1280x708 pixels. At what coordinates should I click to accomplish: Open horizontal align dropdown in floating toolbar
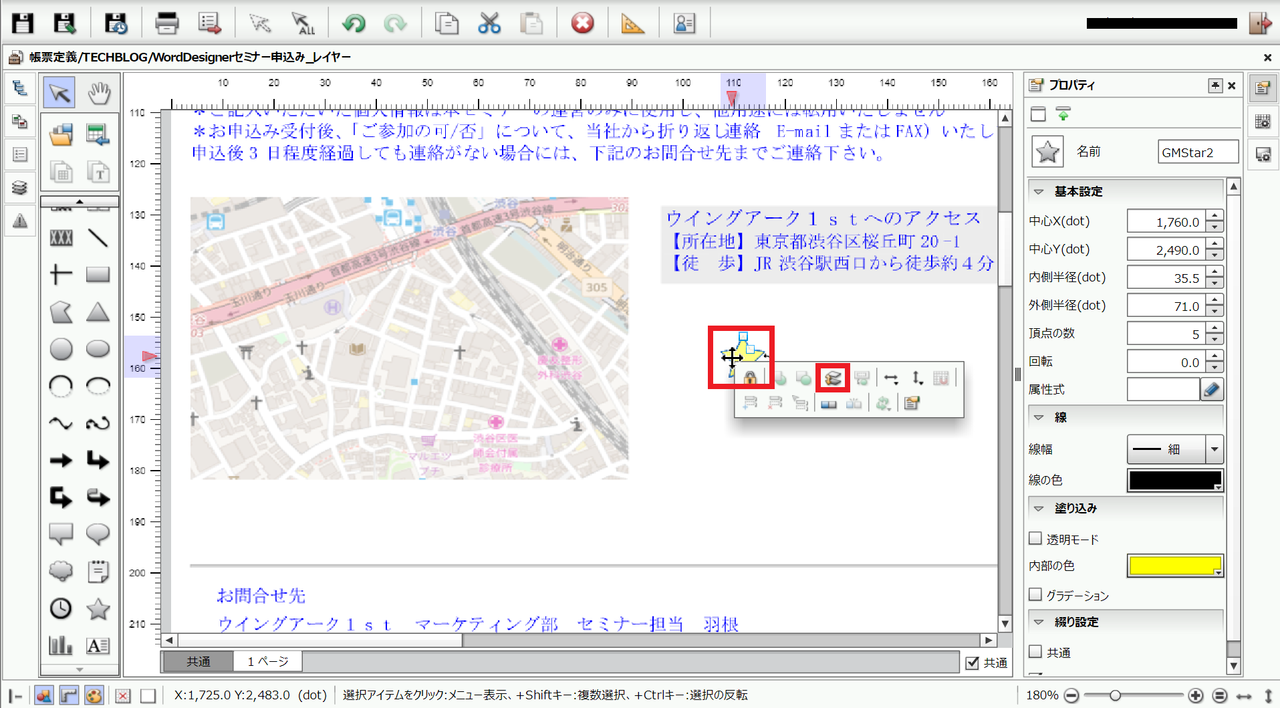pos(891,378)
